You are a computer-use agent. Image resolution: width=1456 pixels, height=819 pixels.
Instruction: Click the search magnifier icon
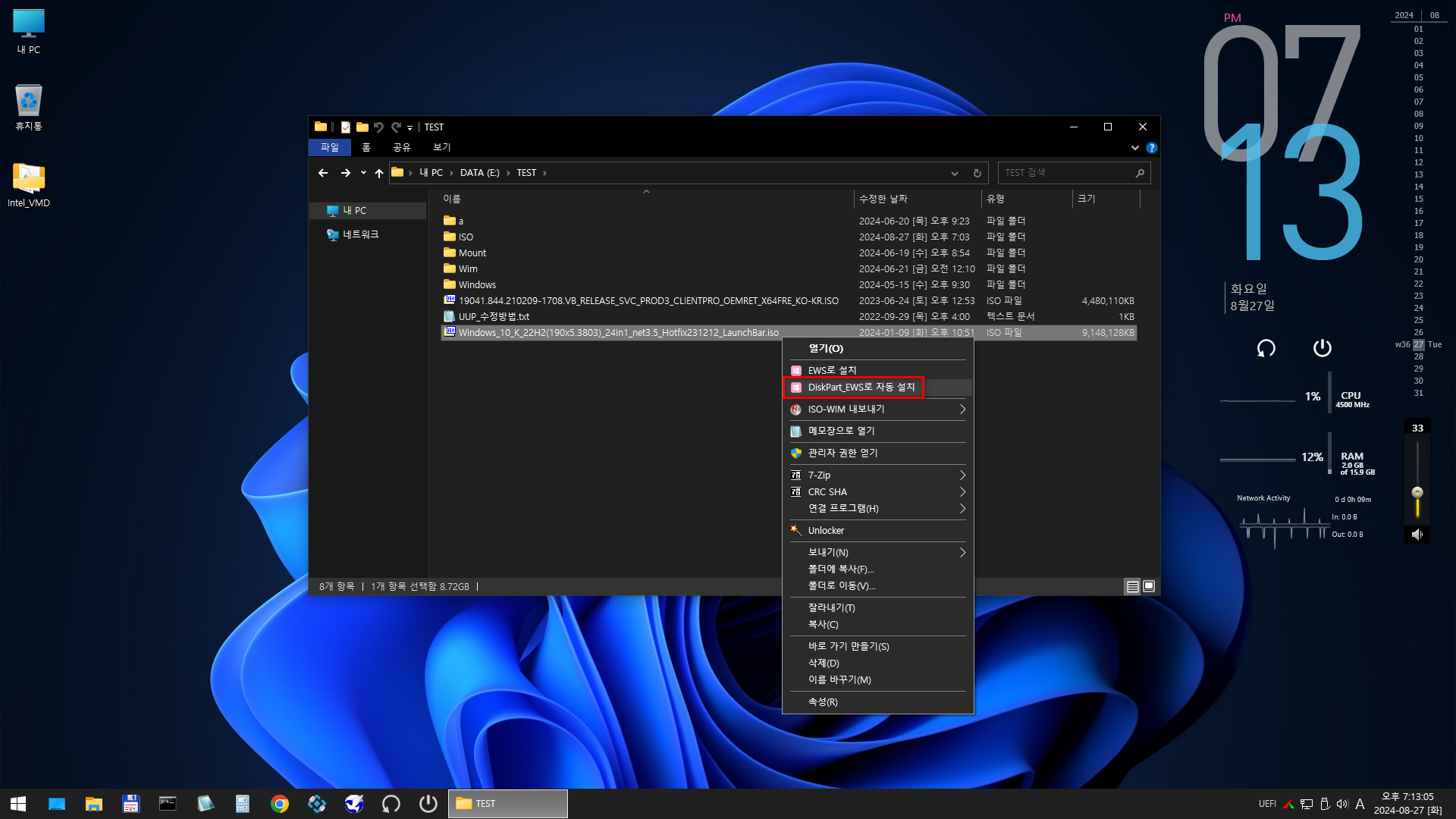point(1140,173)
